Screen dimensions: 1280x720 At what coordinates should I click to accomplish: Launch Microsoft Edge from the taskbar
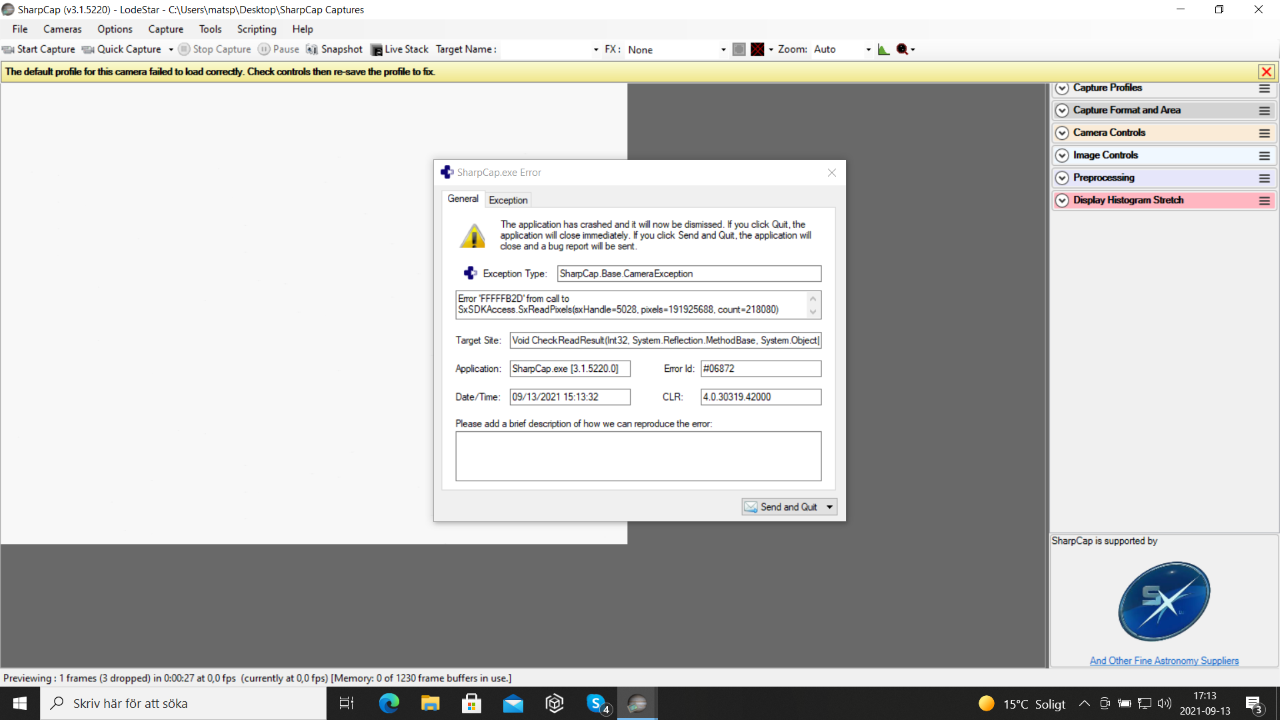point(389,703)
